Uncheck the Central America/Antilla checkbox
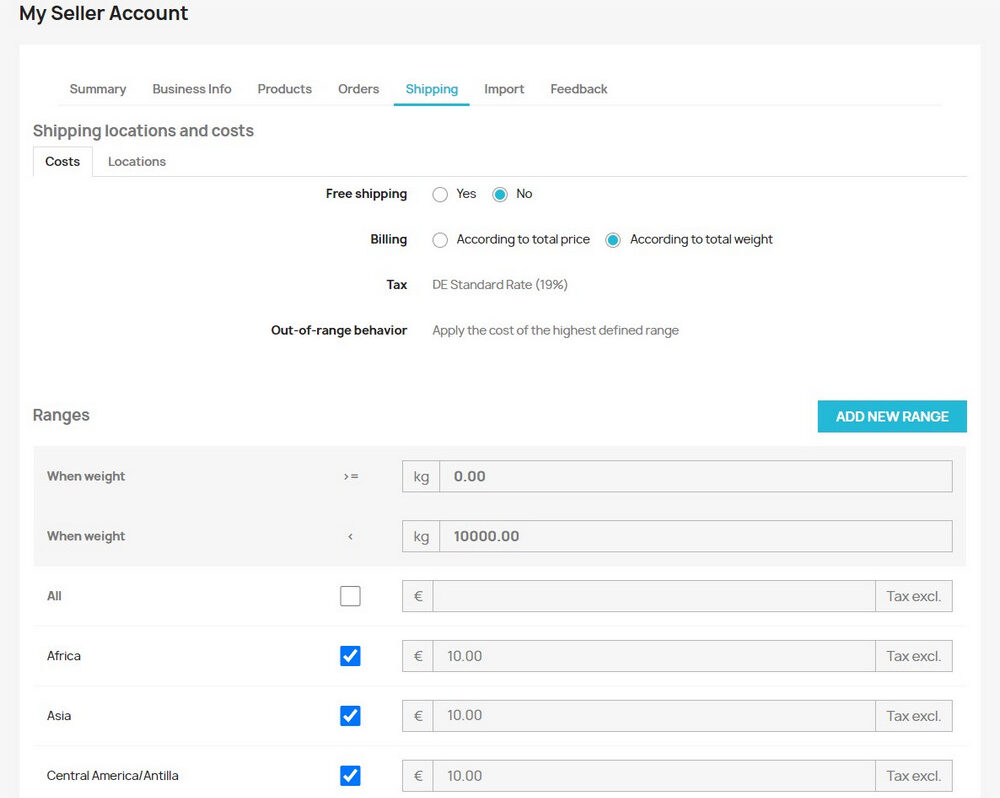Screen dimensions: 1000x798 tap(350, 776)
